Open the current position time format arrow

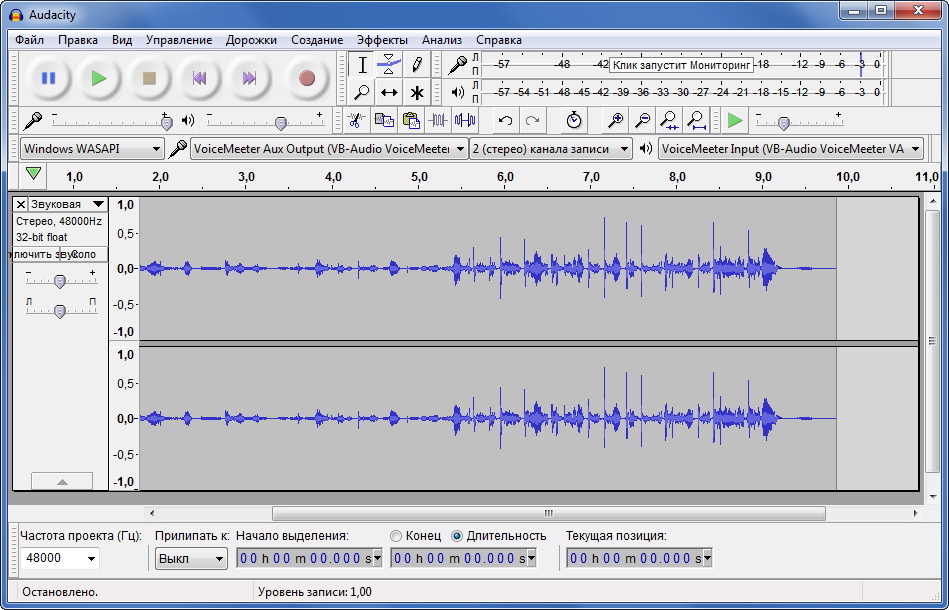click(708, 558)
